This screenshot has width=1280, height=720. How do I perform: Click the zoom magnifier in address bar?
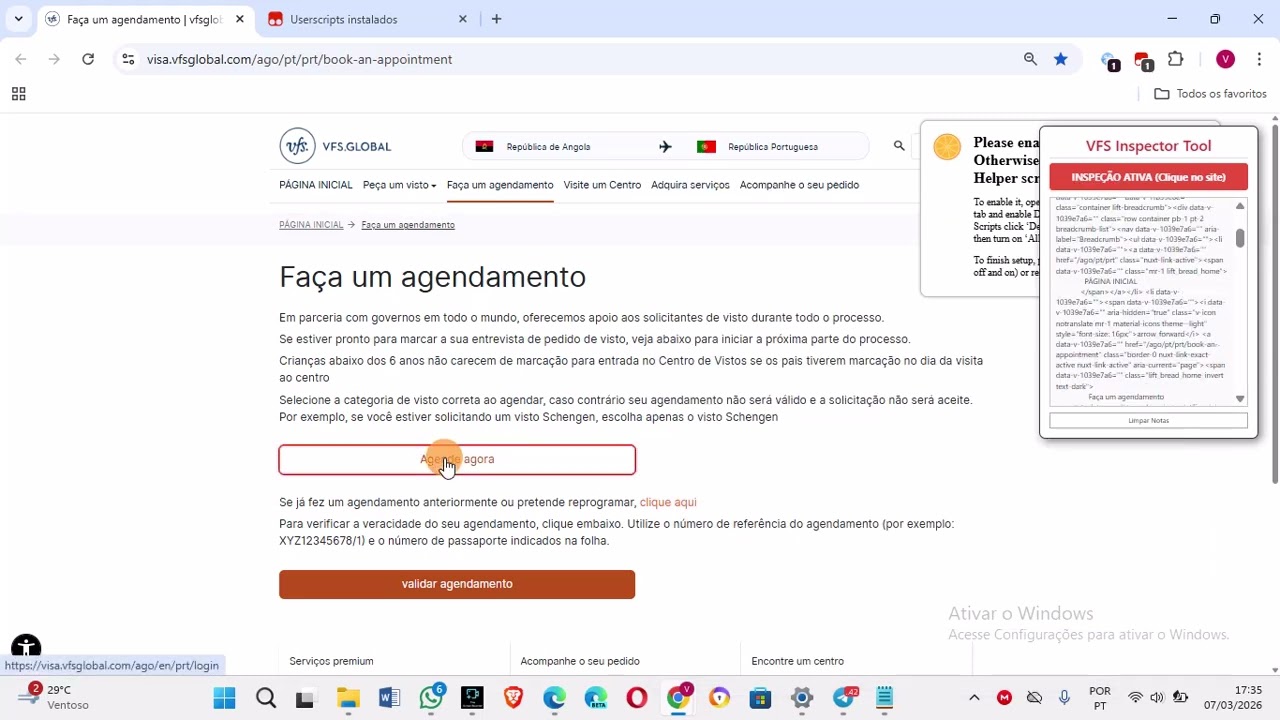1030,59
